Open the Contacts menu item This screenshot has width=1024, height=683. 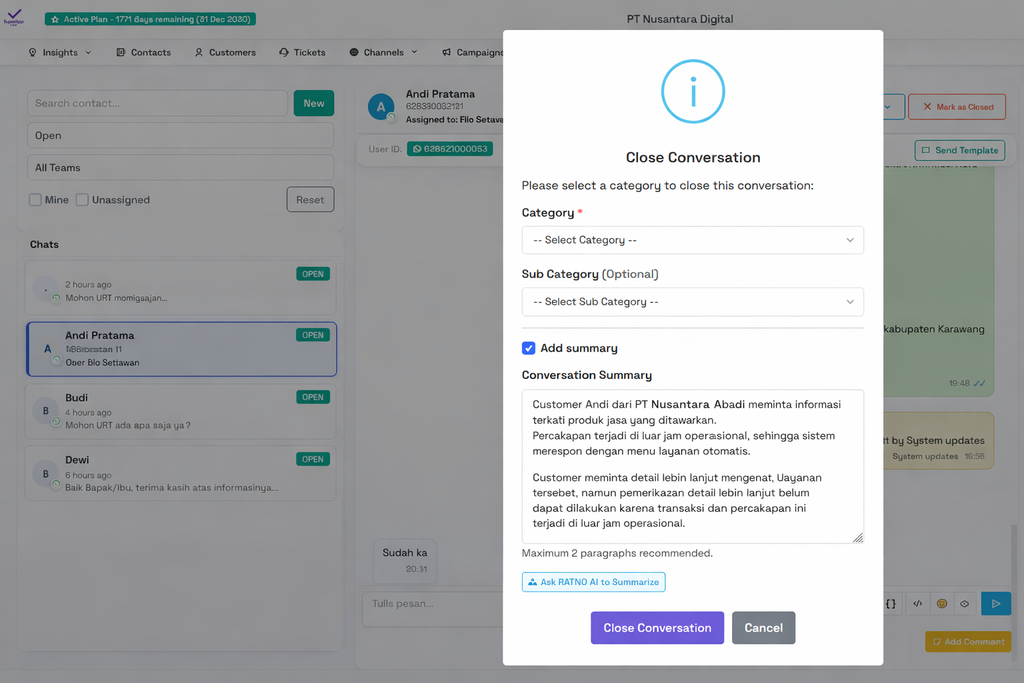(143, 52)
